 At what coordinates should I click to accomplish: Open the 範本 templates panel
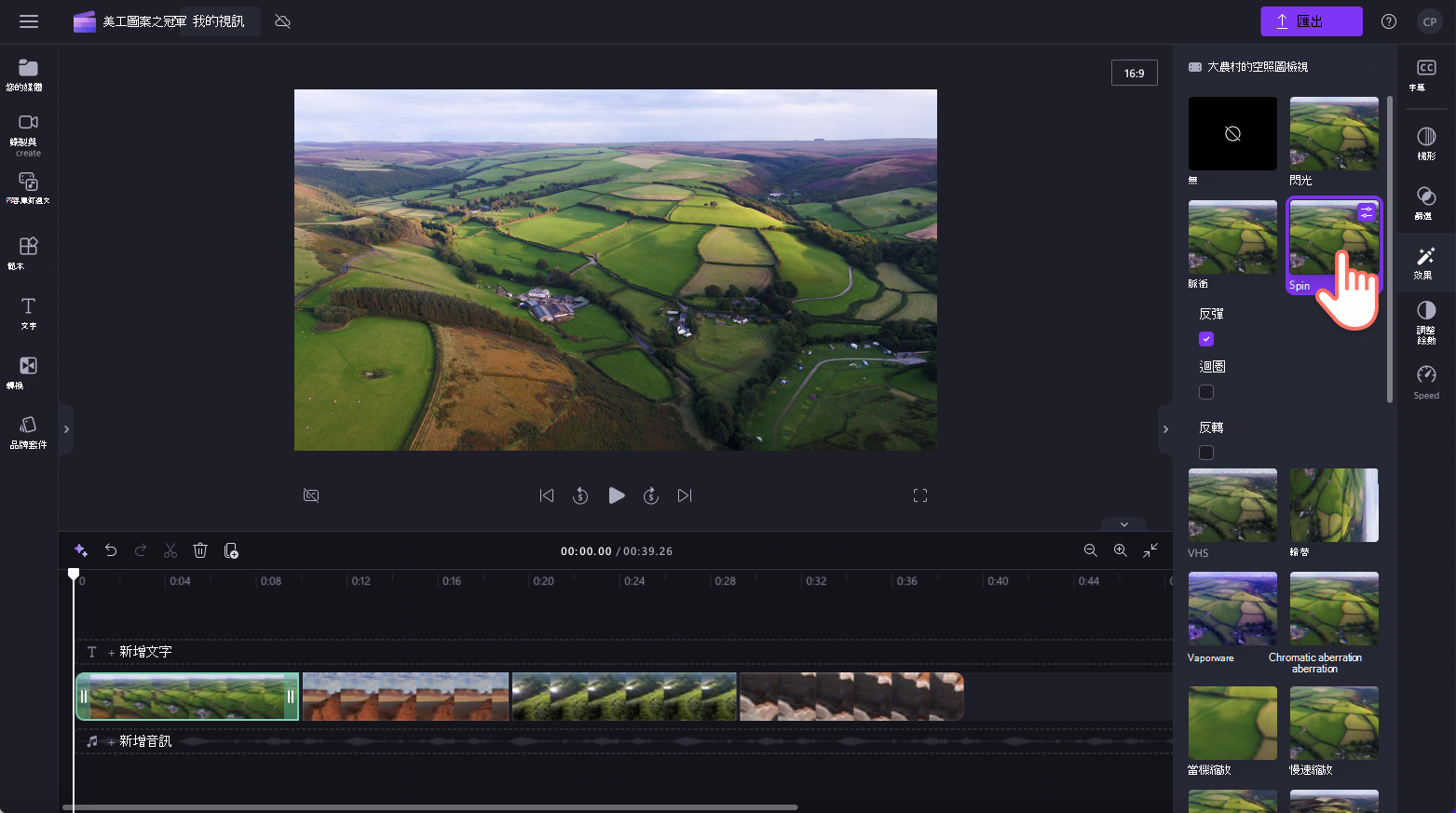[x=28, y=252]
